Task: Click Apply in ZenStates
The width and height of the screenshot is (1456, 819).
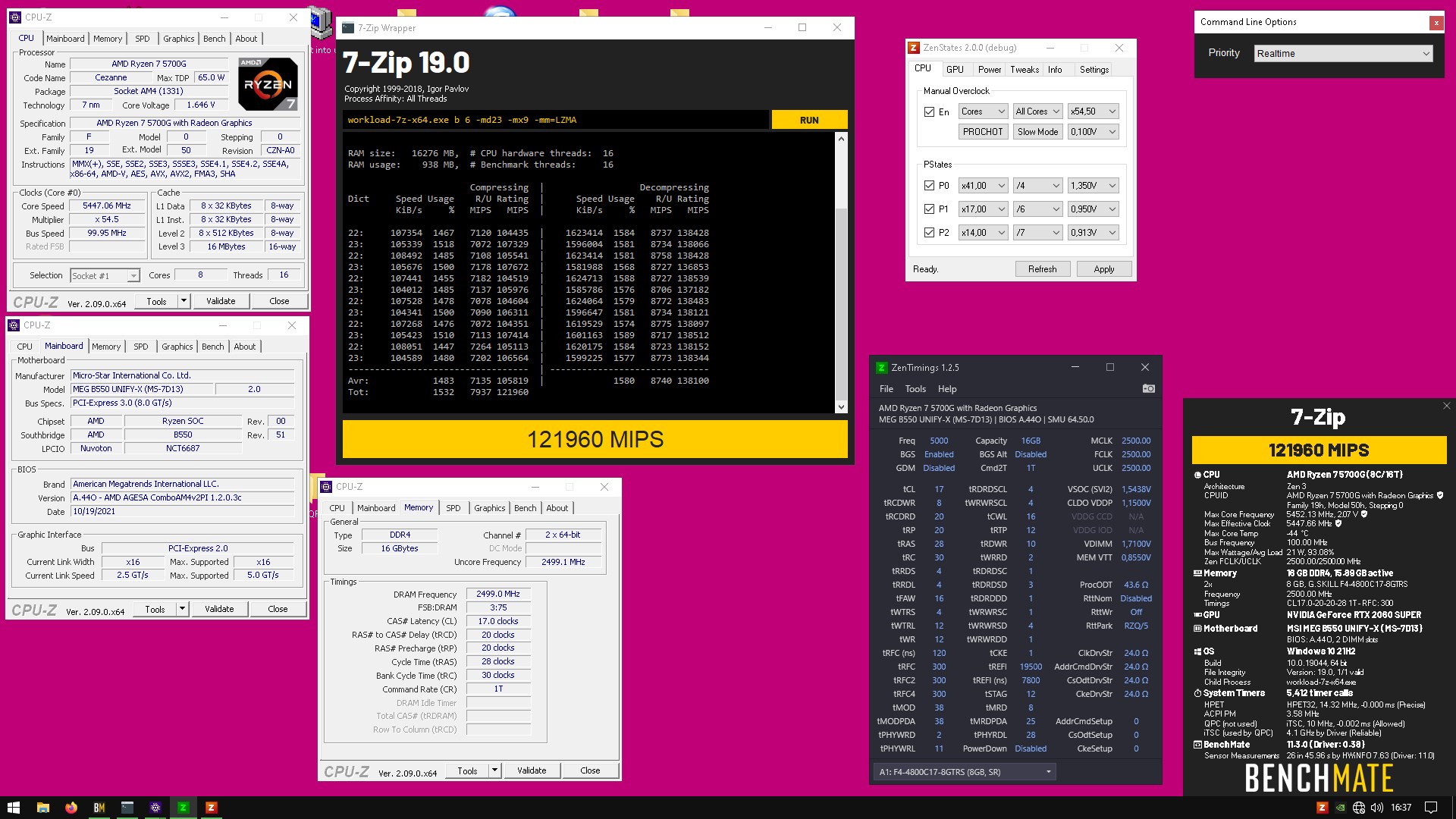Action: click(x=1103, y=269)
